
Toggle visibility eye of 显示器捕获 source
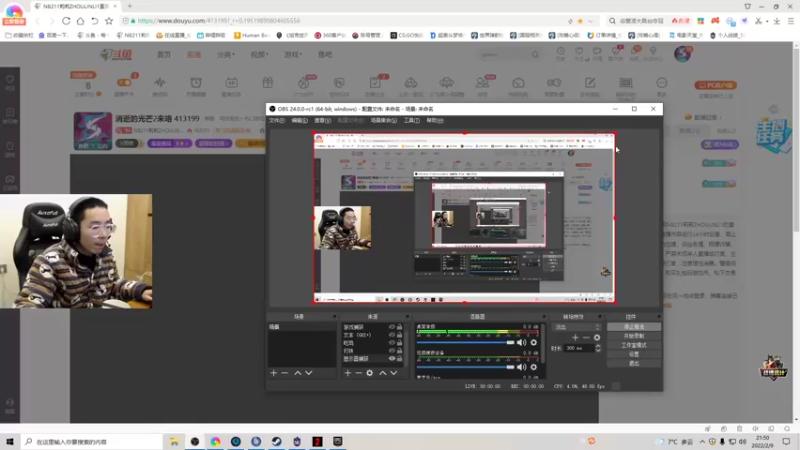(x=392, y=359)
